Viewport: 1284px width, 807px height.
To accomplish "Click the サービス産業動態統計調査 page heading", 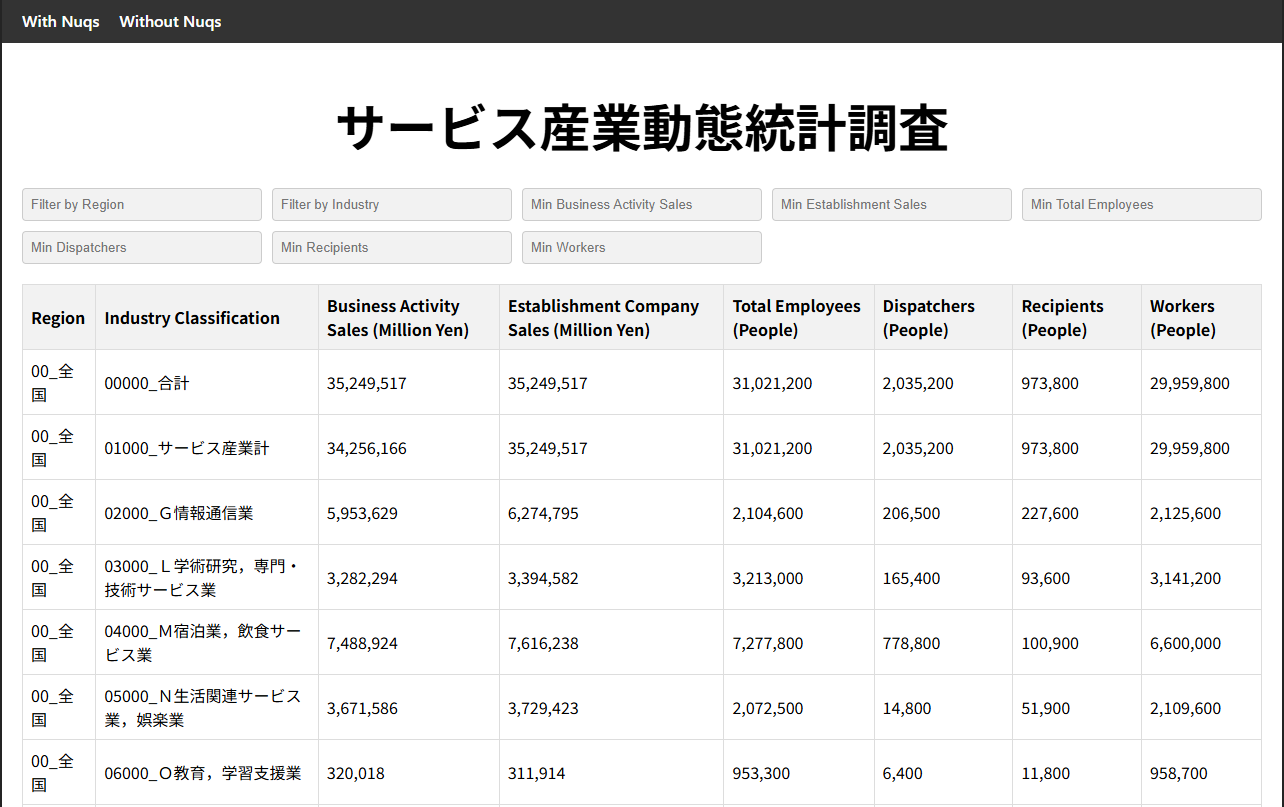I will pos(642,129).
